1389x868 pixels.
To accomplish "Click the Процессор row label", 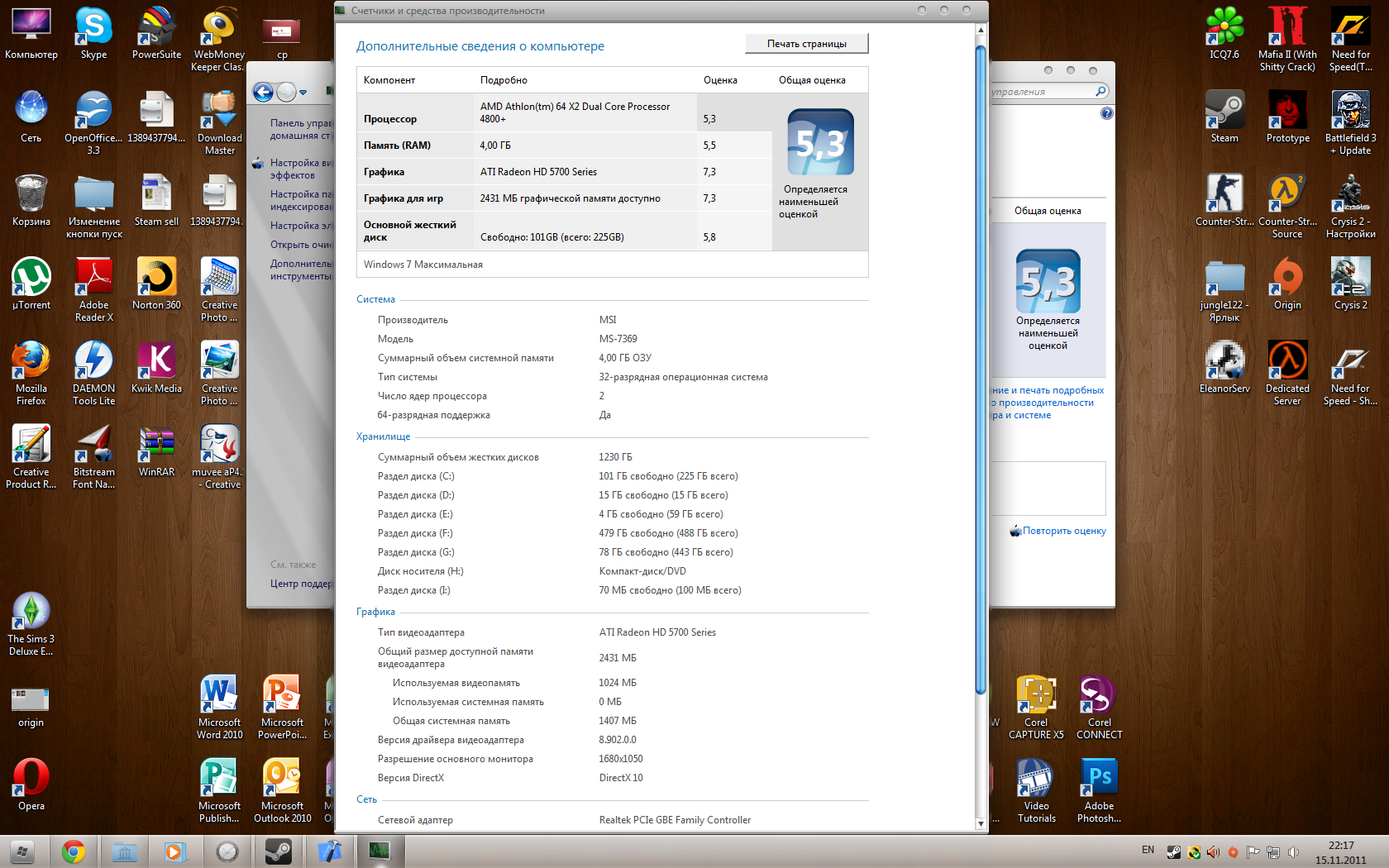I will [390, 119].
